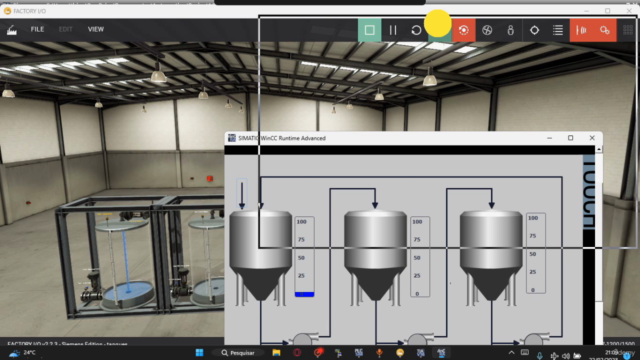Image resolution: width=640 pixels, height=360 pixels.
Task: Click the inlet arrow above the first tank
Action: pyautogui.click(x=242, y=194)
